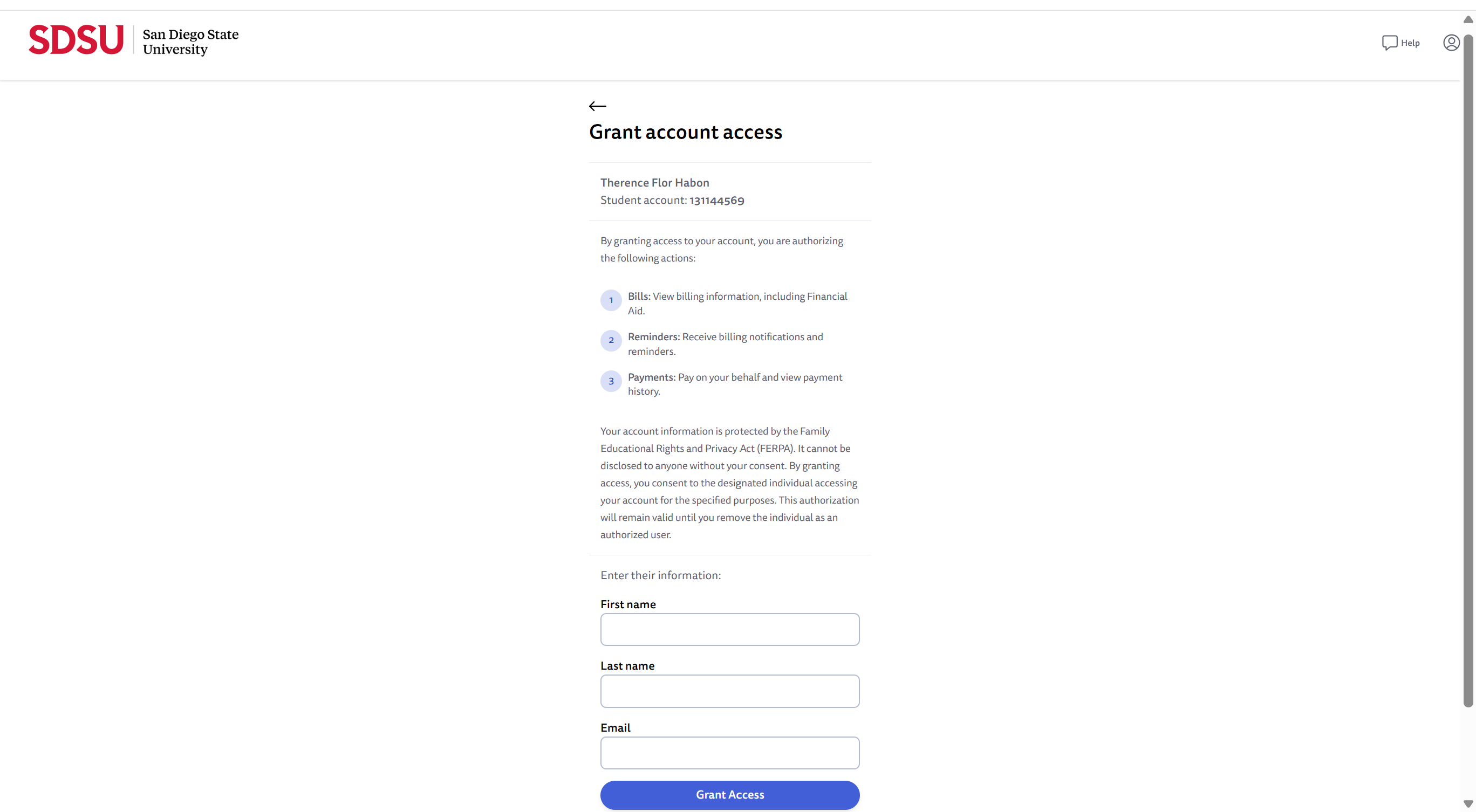Focus the Last name input field

[x=729, y=691]
